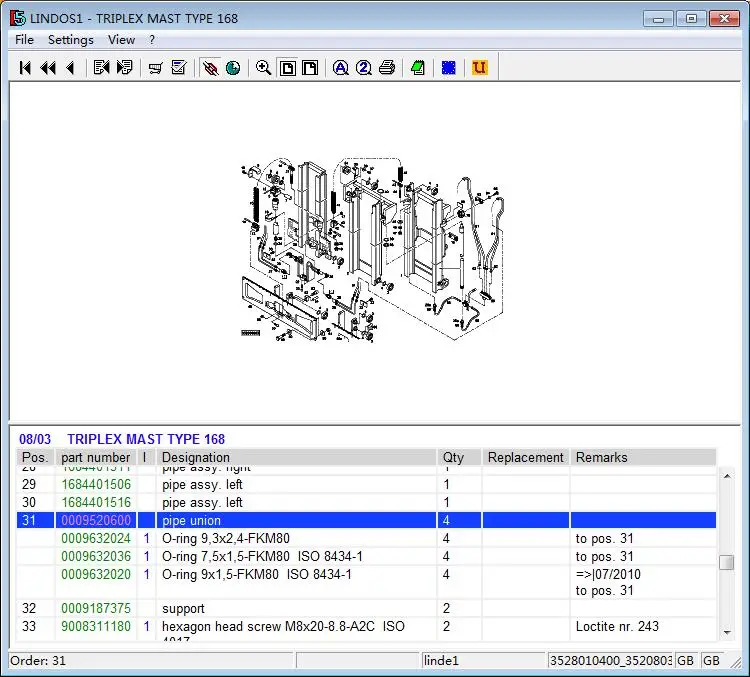The width and height of the screenshot is (750, 677).
Task: Click 'pipe union' designation row
Action: [x=296, y=520]
